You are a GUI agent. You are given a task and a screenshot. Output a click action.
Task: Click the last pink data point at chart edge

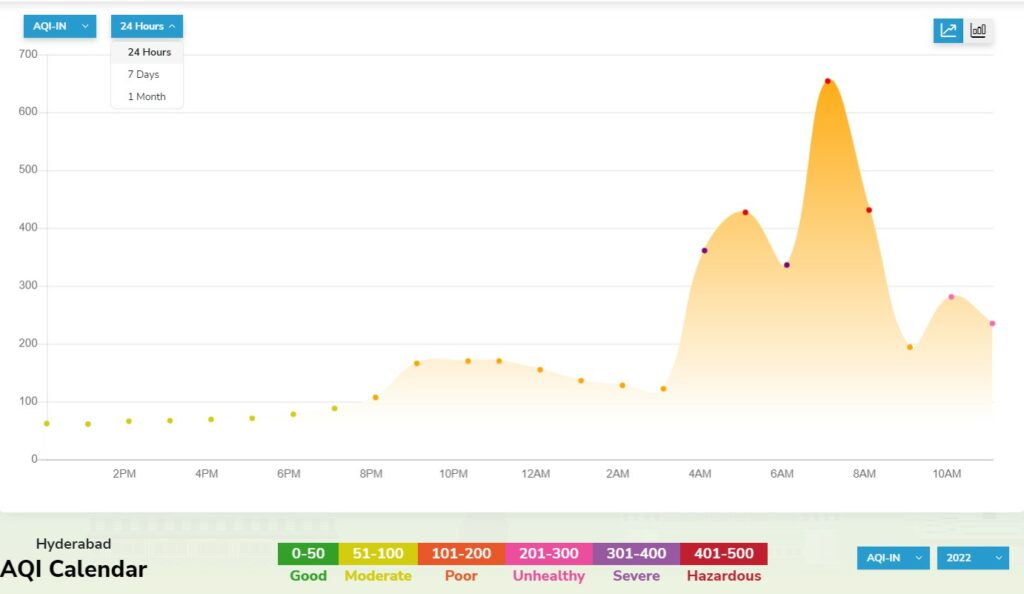pos(992,324)
